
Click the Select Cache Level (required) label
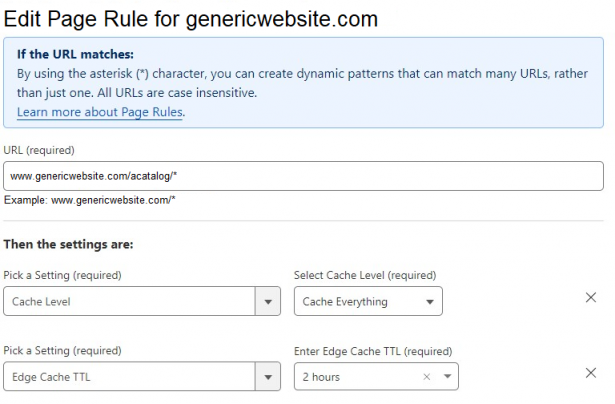[365, 274]
